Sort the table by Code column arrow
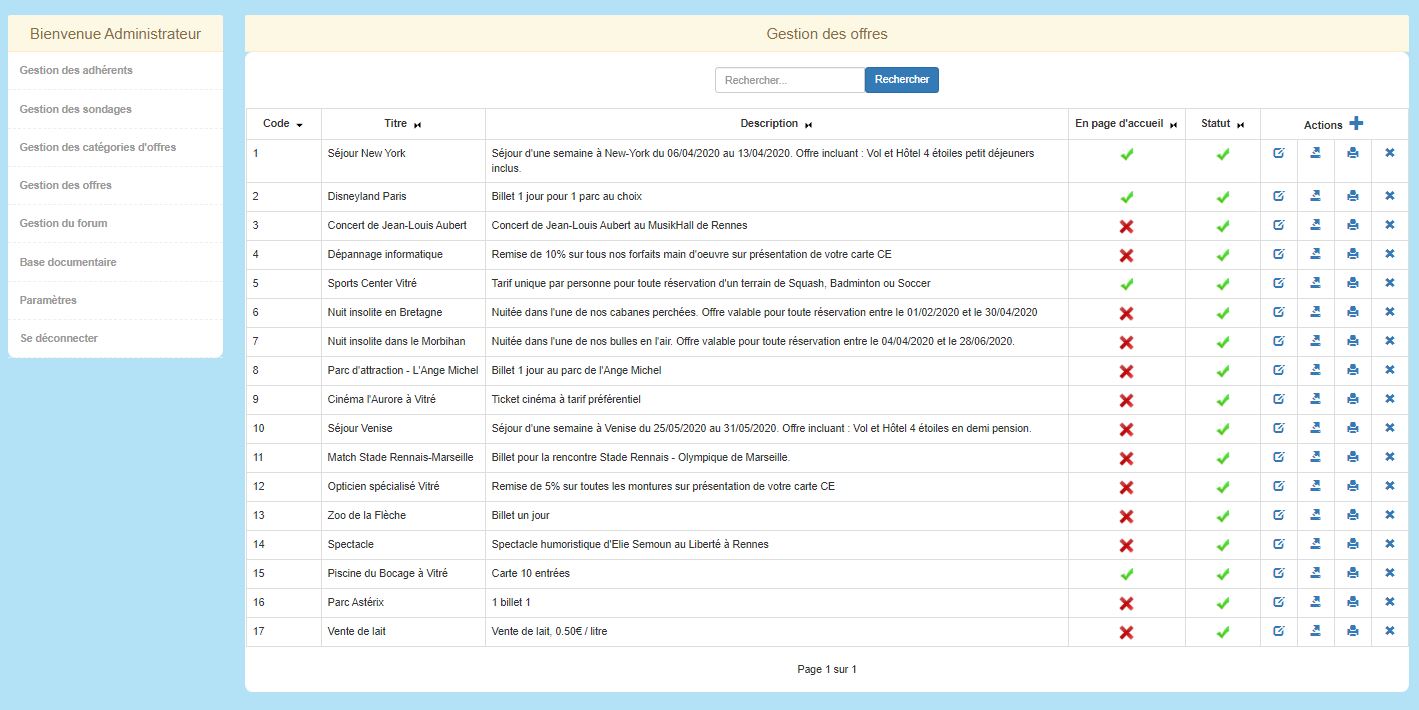 pyautogui.click(x=299, y=125)
